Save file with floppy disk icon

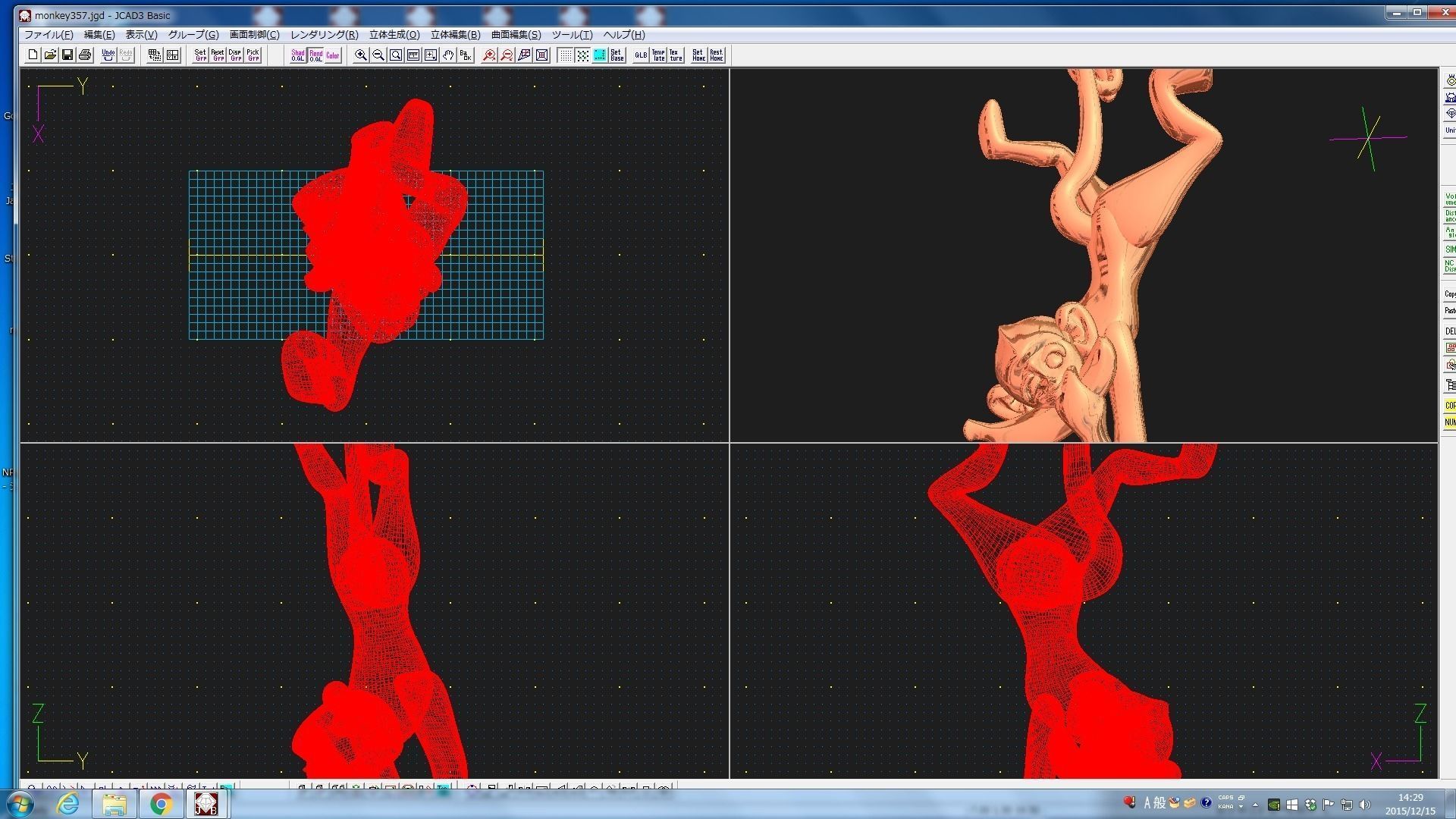click(x=67, y=55)
